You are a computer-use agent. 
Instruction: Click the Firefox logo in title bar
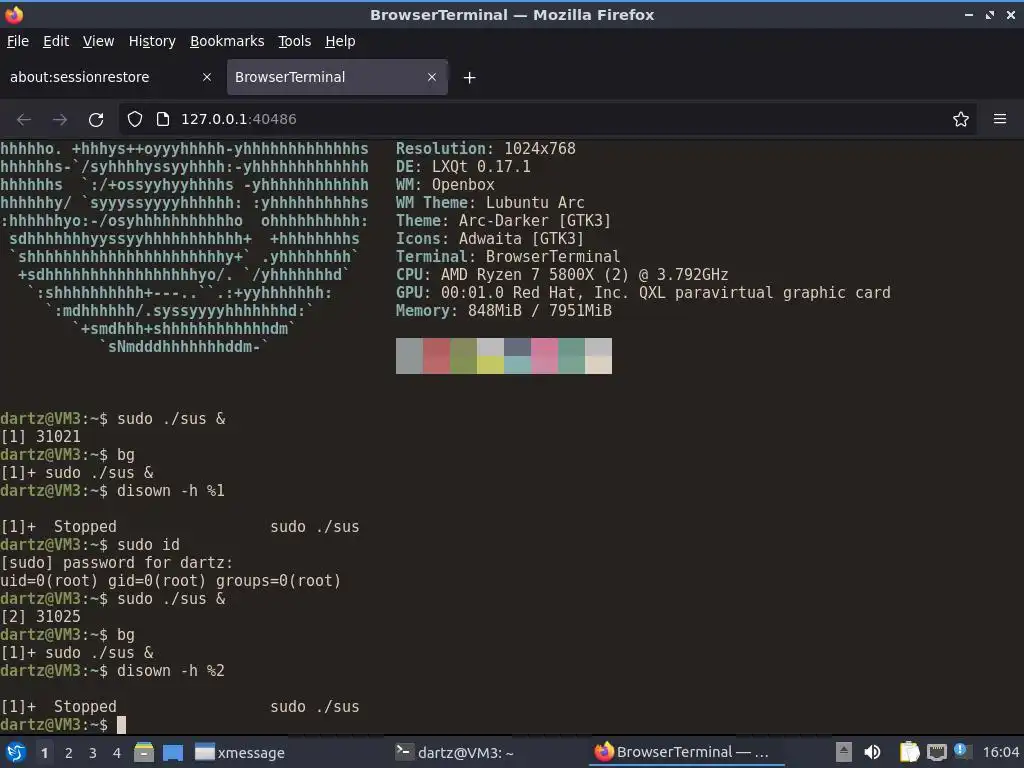(14, 14)
